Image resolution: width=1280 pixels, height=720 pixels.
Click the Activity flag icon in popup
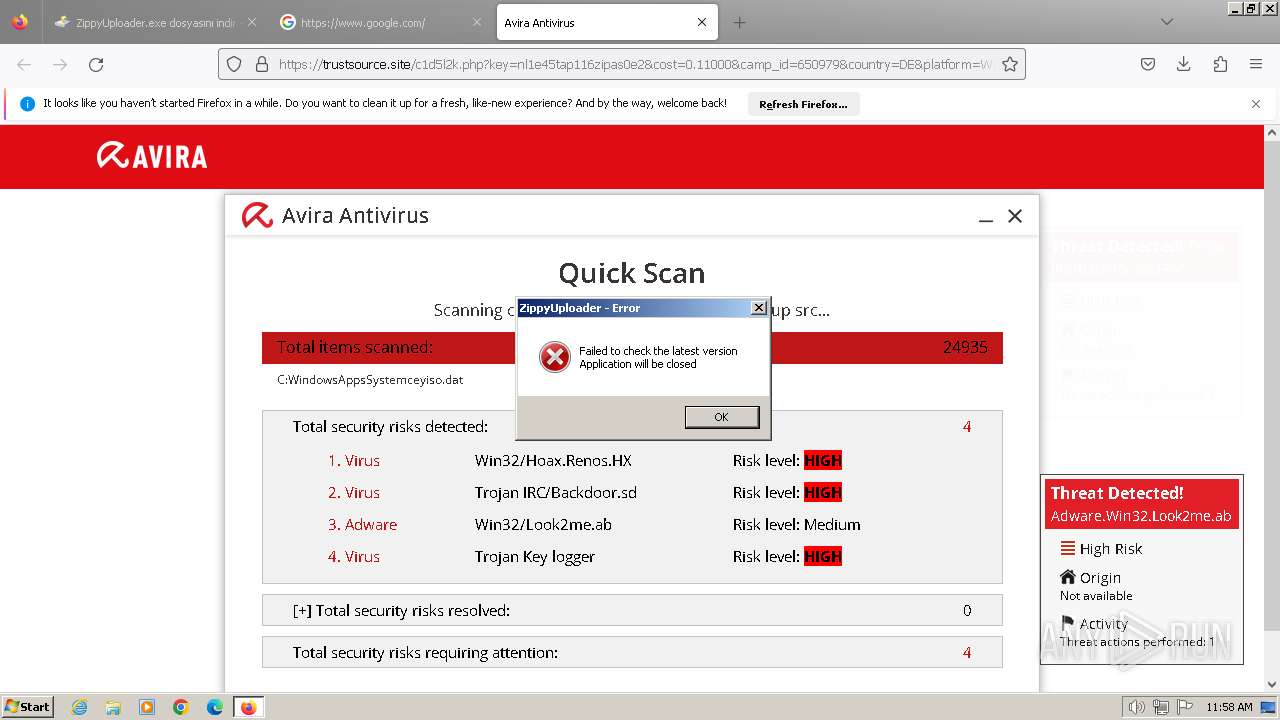(1068, 623)
